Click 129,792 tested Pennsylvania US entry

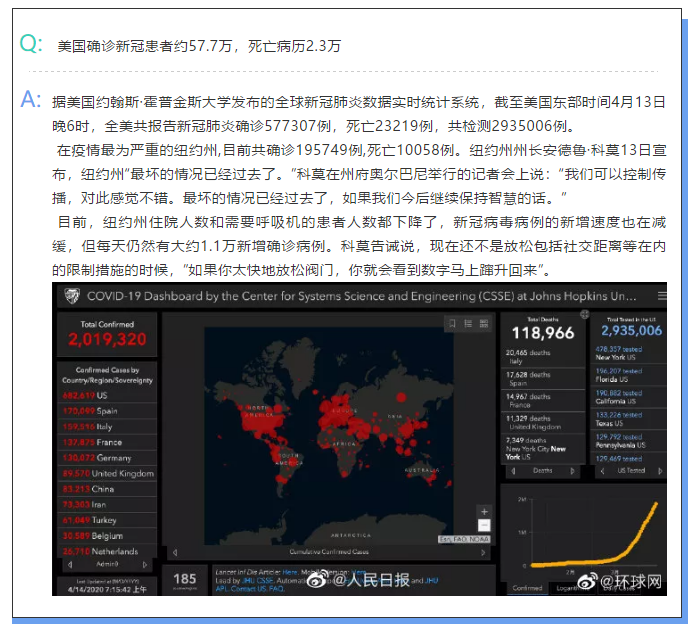pyautogui.click(x=629, y=441)
